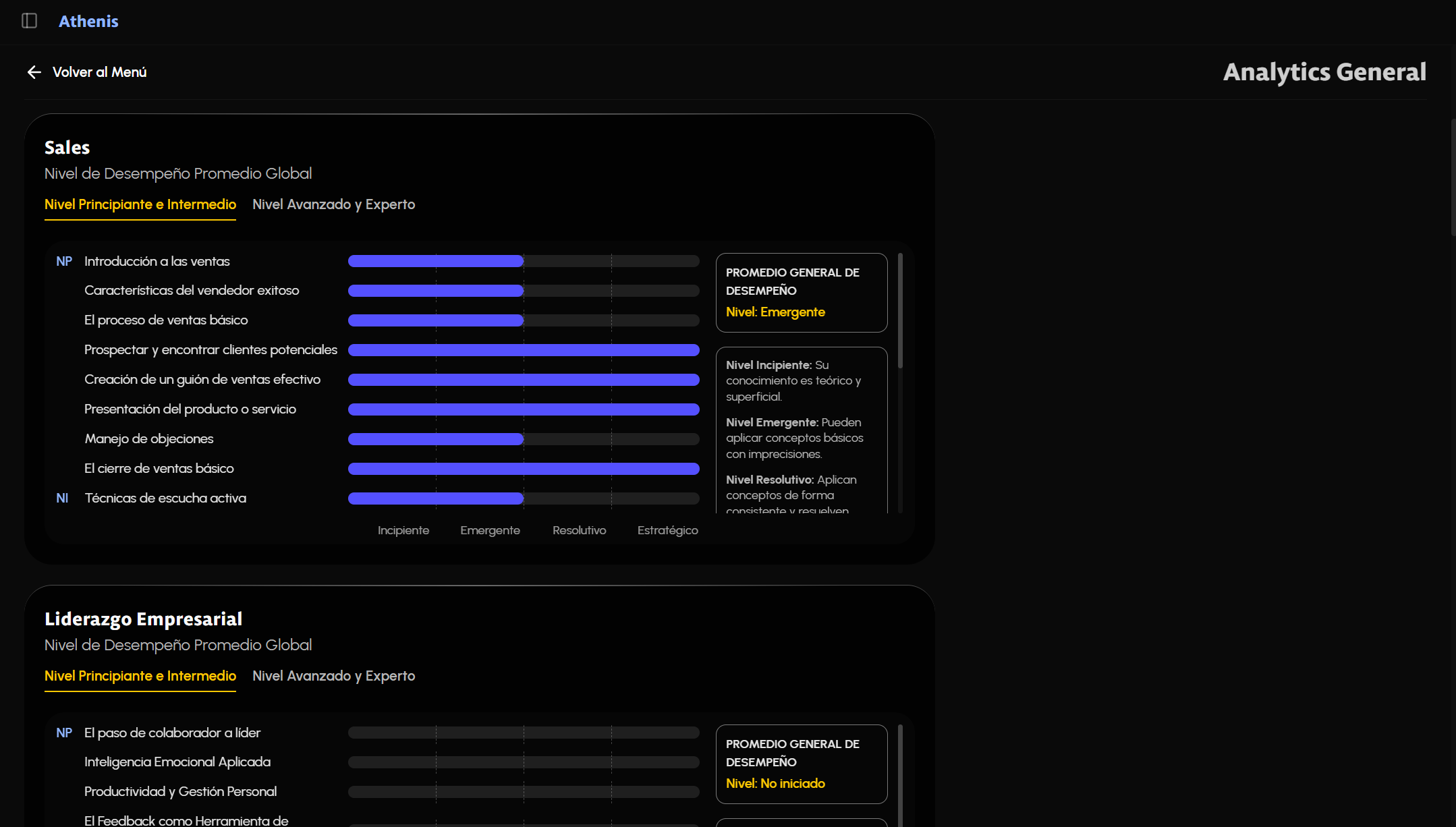Click the Sales NP level marker

64,261
